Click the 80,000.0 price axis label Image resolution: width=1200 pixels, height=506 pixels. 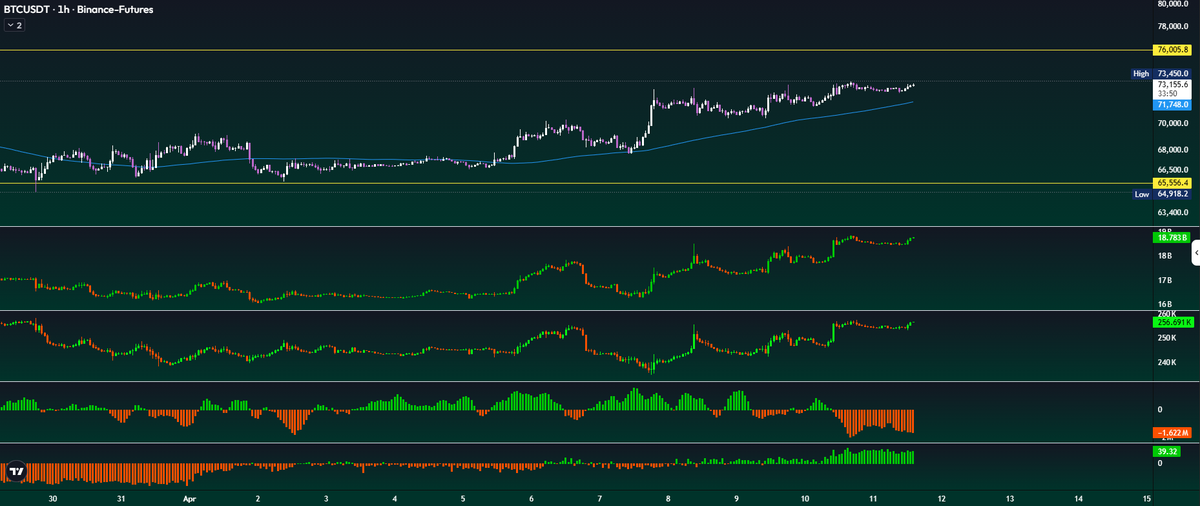click(1173, 4)
